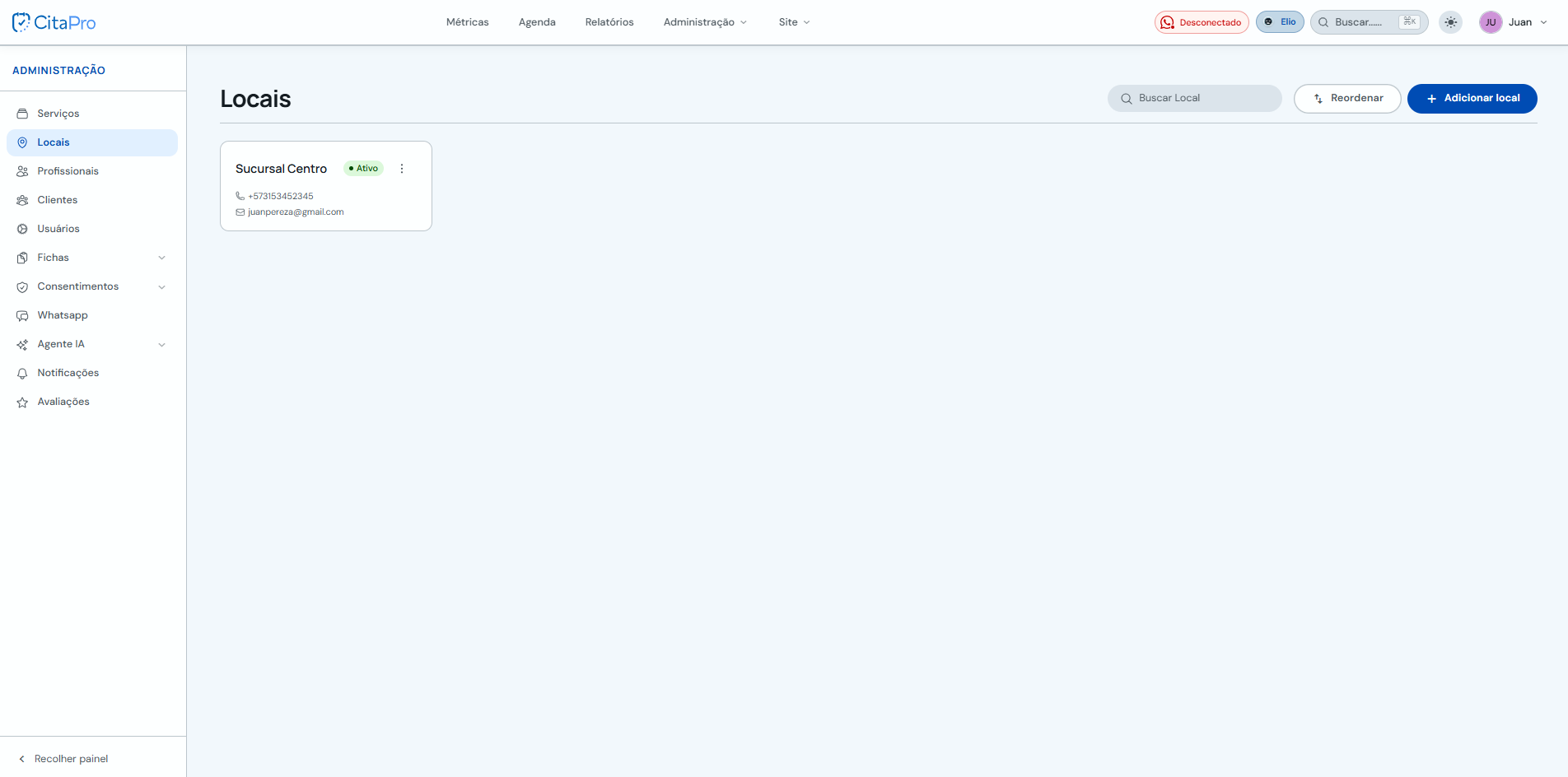
Task: Open Notificações in the sidebar
Action: pyautogui.click(x=92, y=373)
